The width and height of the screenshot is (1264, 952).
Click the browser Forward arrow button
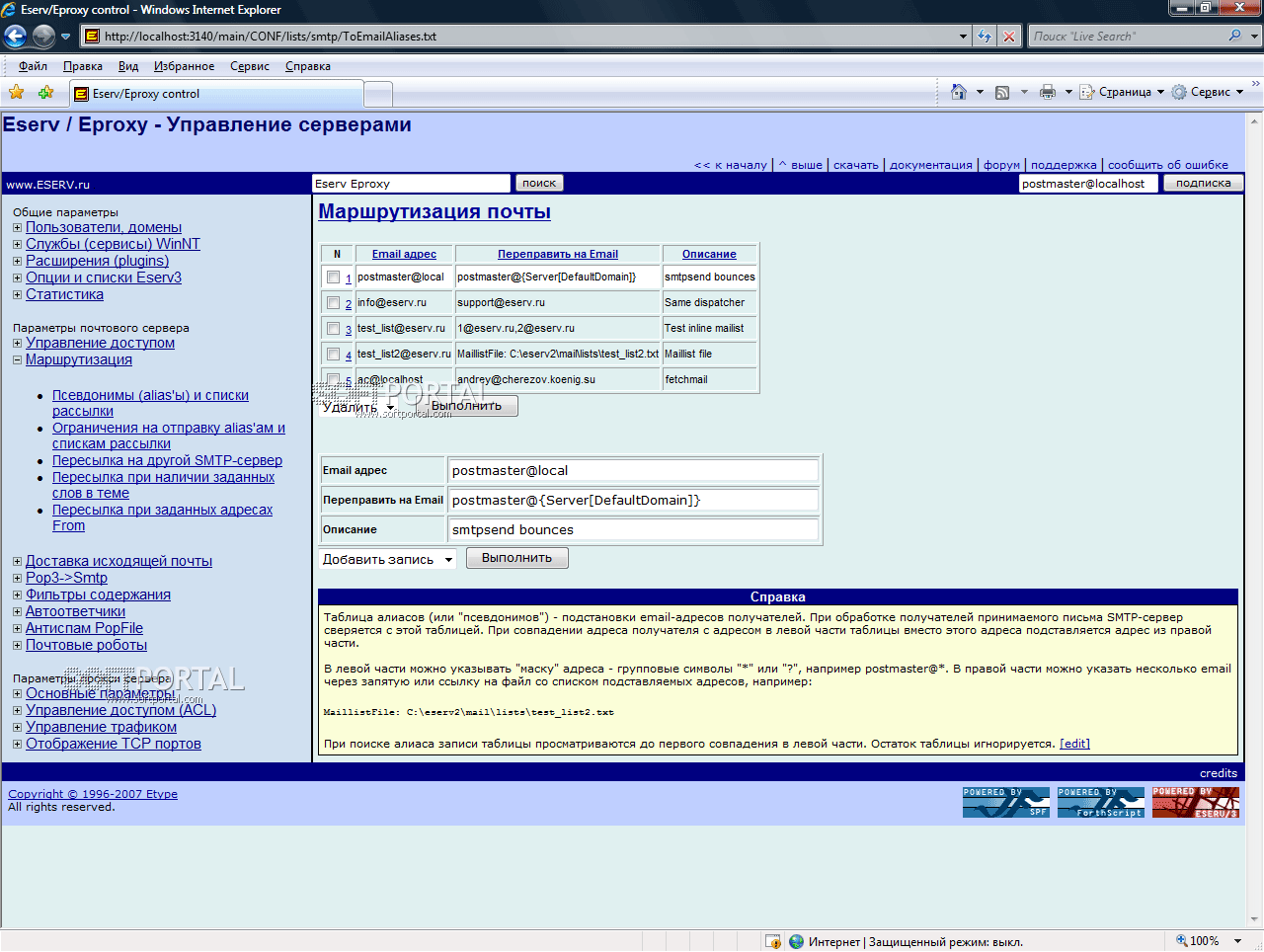[44, 37]
